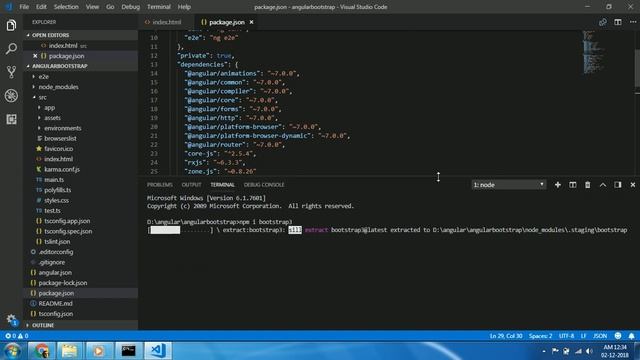Select the Terminal panel tab

click(x=222, y=185)
